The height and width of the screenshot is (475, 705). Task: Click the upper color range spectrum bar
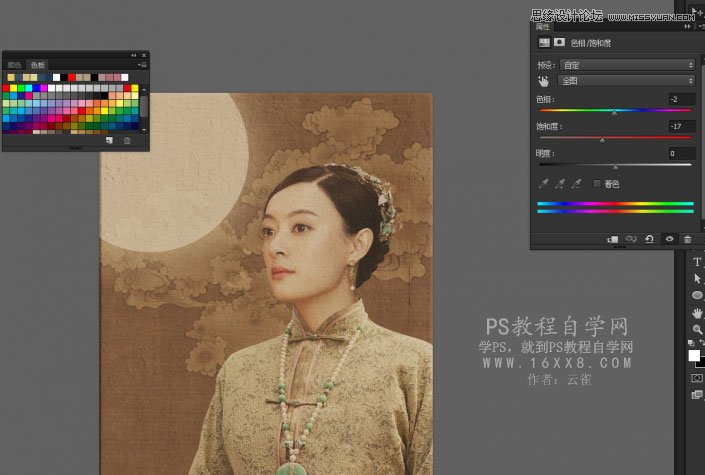(615, 204)
